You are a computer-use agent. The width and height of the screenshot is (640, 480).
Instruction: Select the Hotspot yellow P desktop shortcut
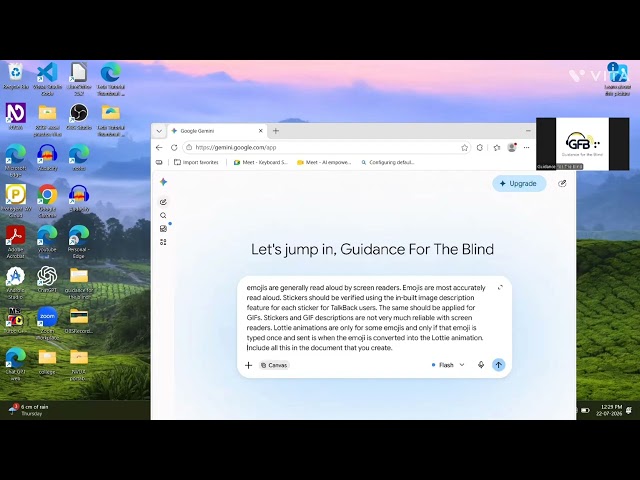coord(16,201)
